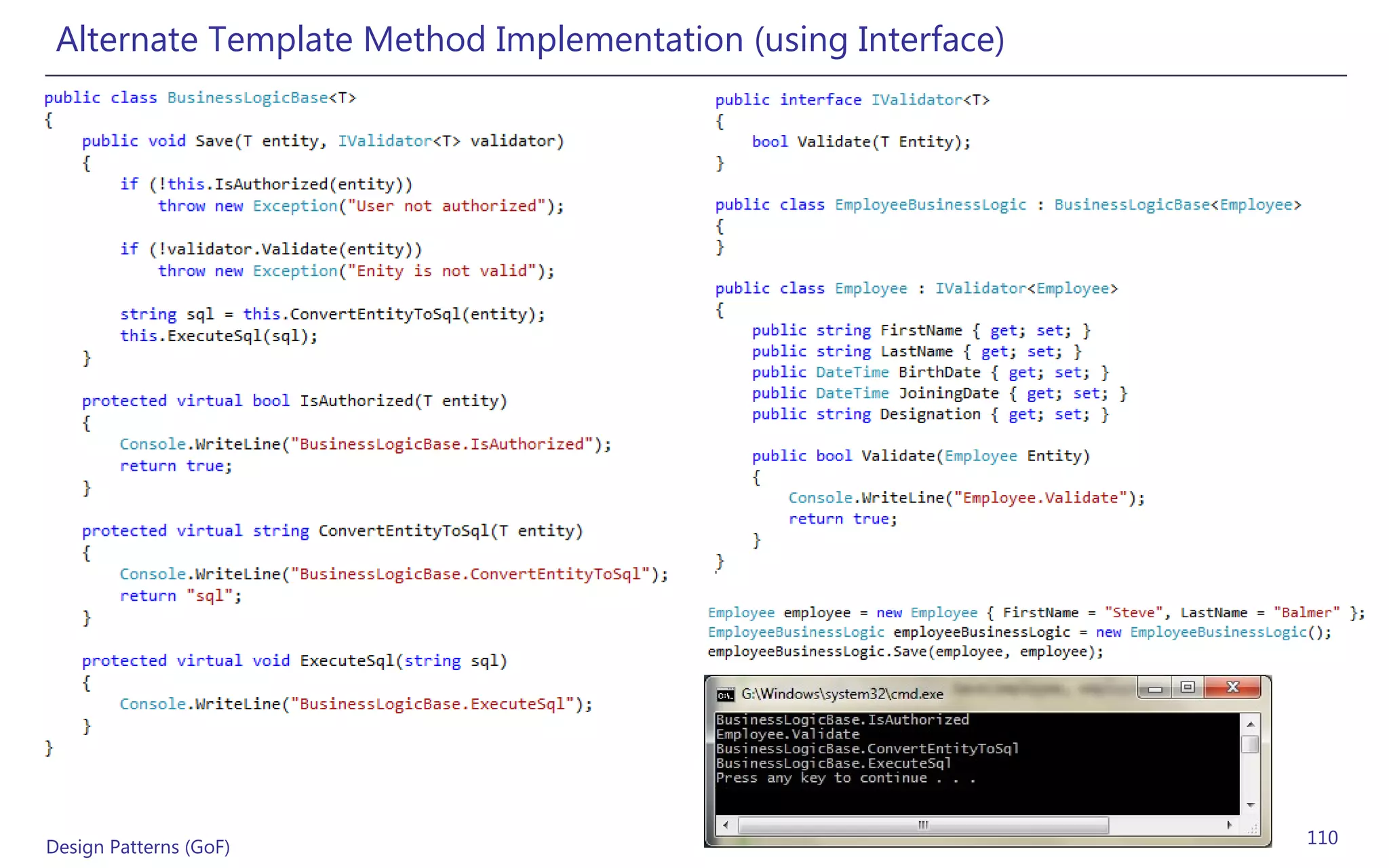The width and height of the screenshot is (1389, 868).
Task: Click the 'Press any key to continue' line
Action: pyautogui.click(x=845, y=778)
